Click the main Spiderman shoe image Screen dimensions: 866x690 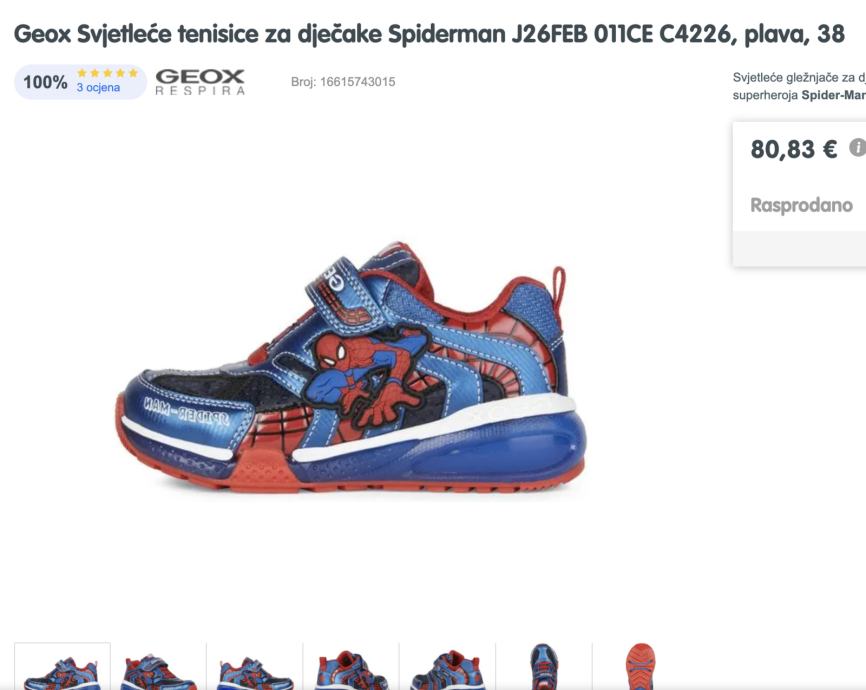pos(351,367)
